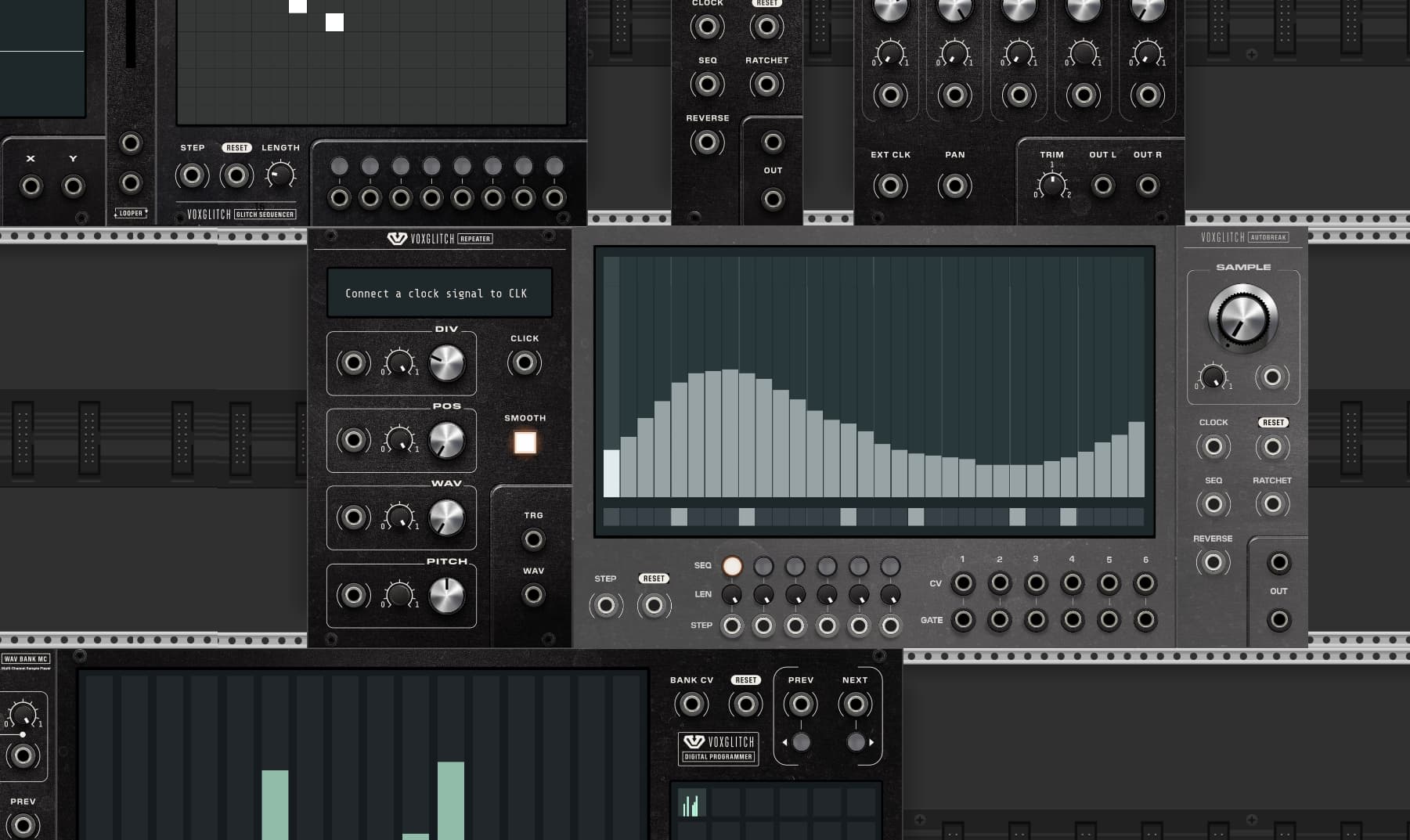Click the EXT CLK input jack
Screen dimensions: 1410x840
coord(890,186)
